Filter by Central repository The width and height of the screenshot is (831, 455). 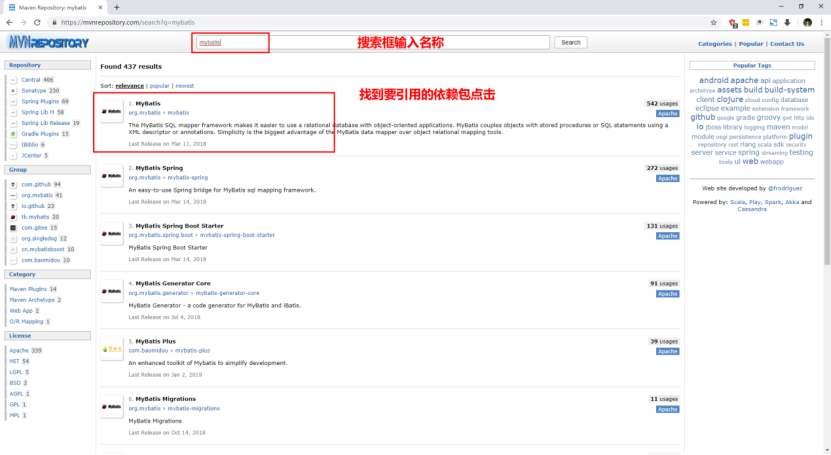coord(31,79)
